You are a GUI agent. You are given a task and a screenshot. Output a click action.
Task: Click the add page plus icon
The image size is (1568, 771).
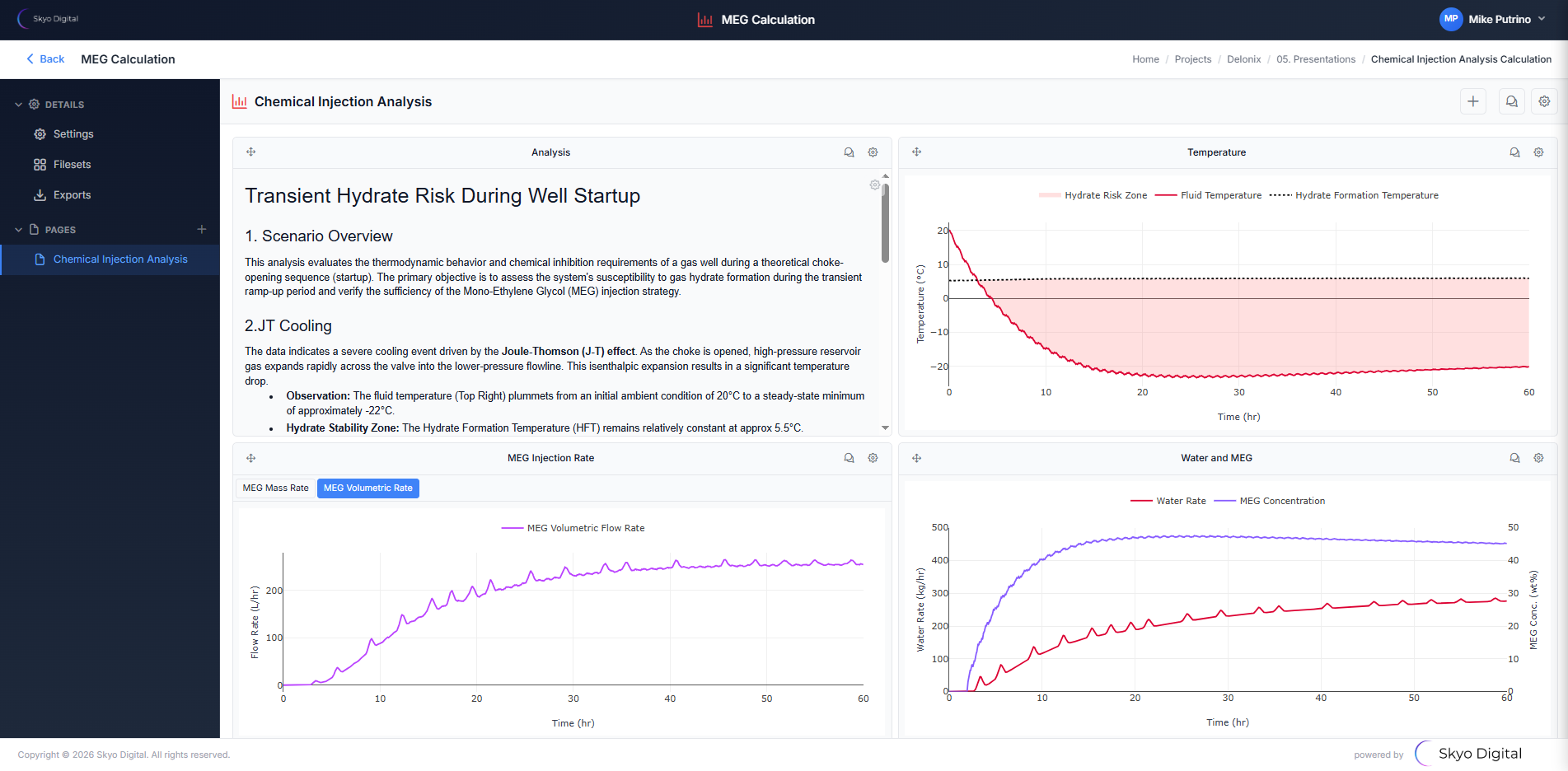coord(201,229)
